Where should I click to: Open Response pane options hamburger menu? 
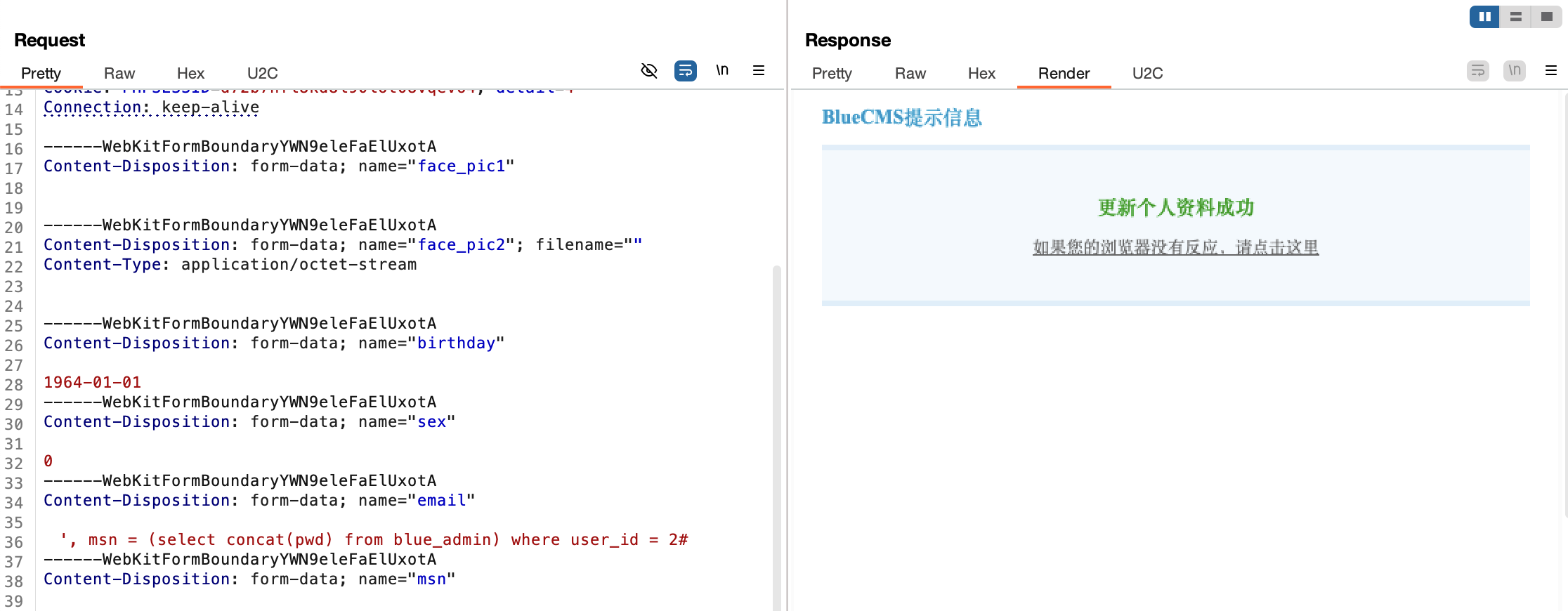tap(1551, 70)
